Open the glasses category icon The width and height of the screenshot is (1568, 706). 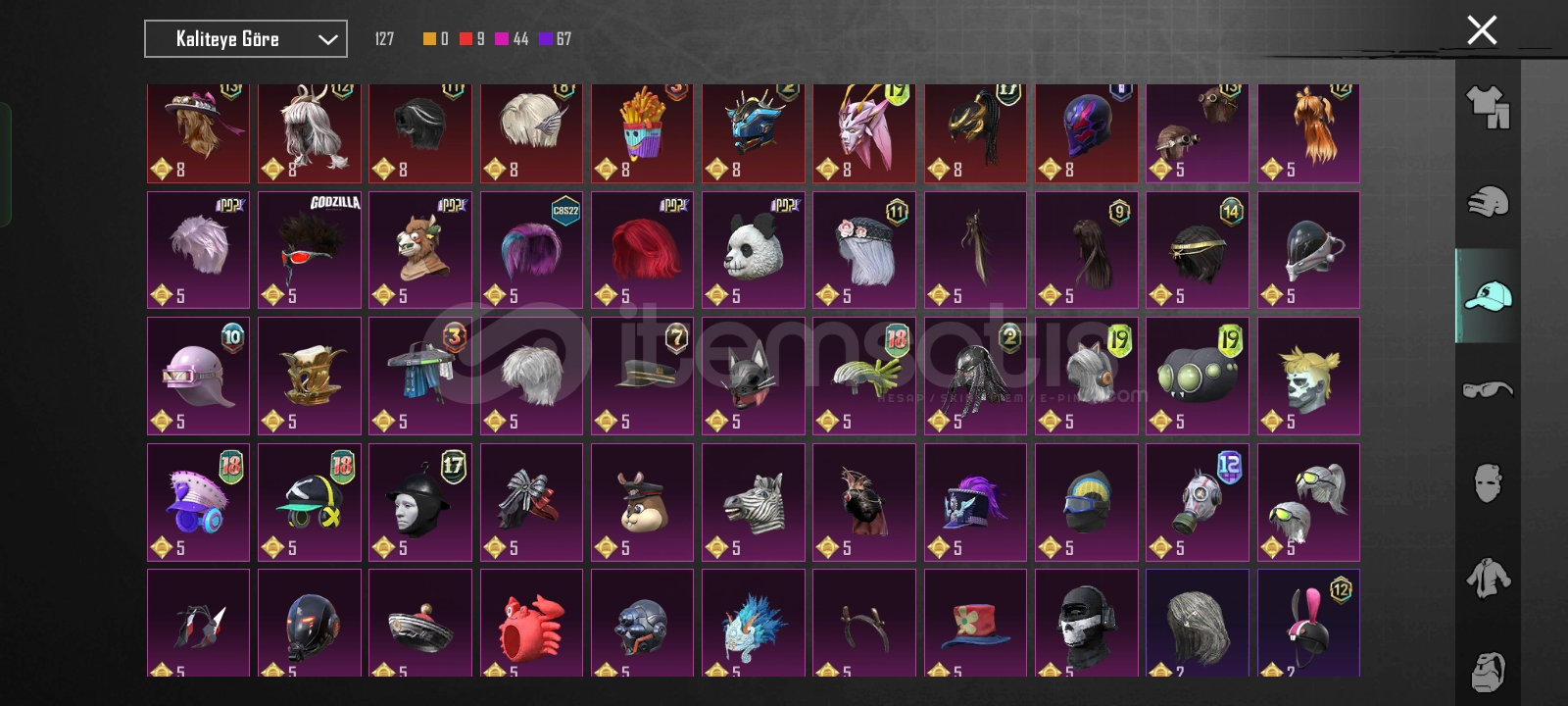pyautogui.click(x=1488, y=390)
